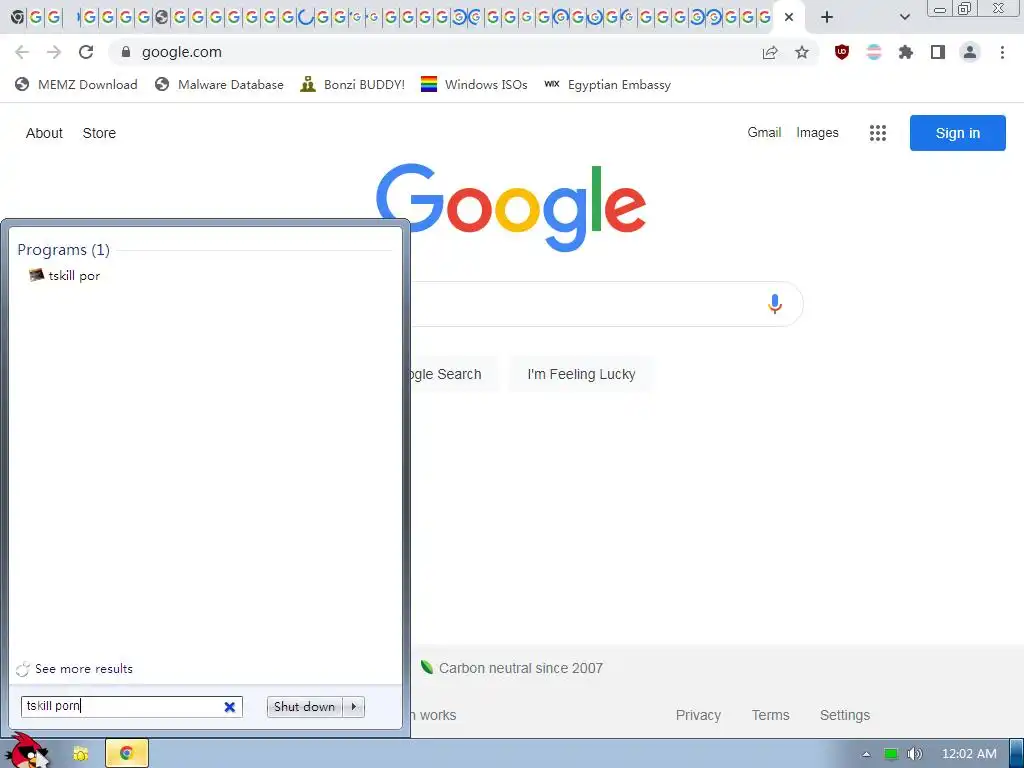Open the volume speaker tray icon
Image resolution: width=1024 pixels, height=768 pixels.
[x=914, y=754]
